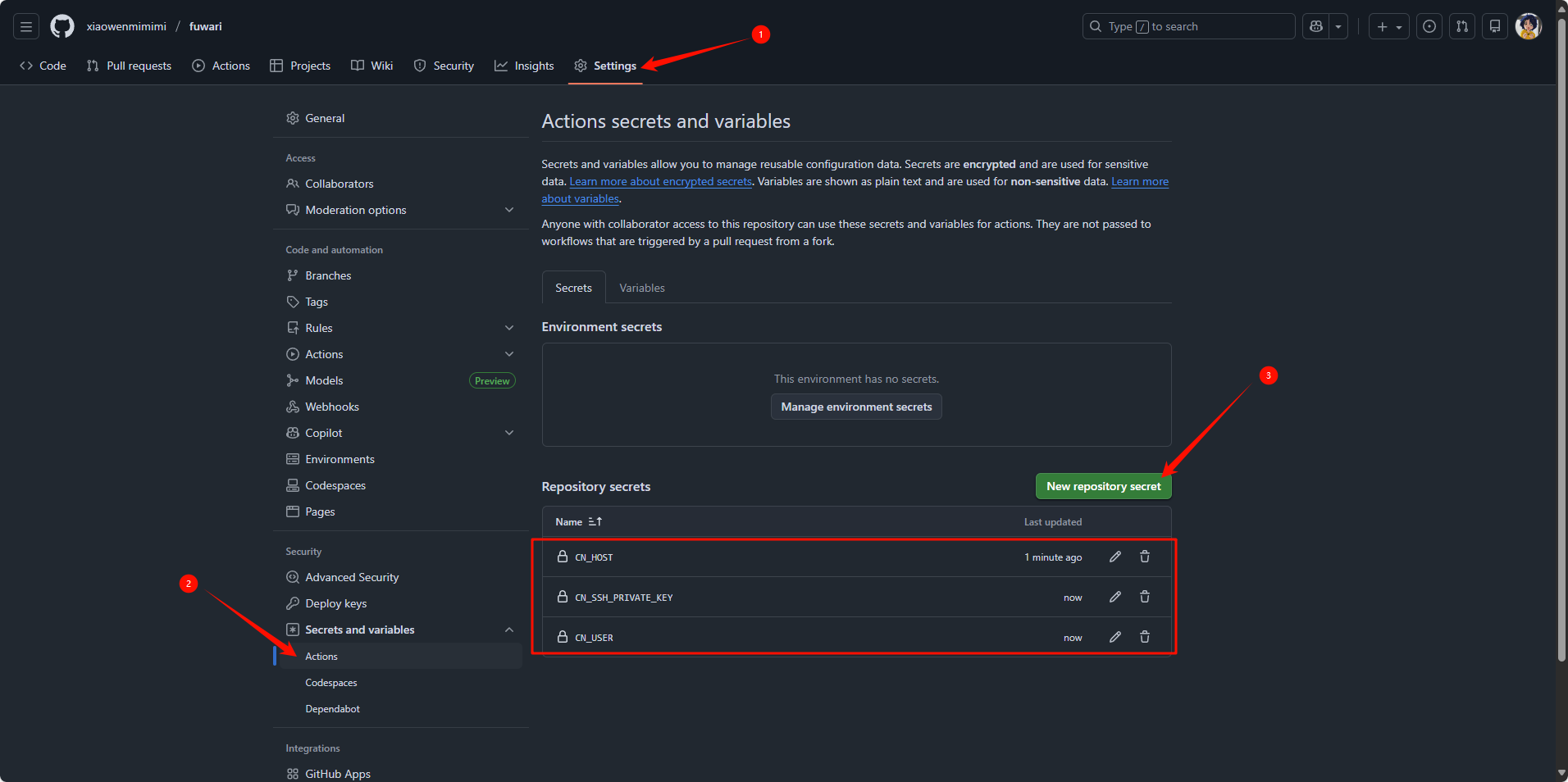Delete the CN_USER secret via trash icon
Viewport: 1568px width, 782px height.
pyautogui.click(x=1144, y=637)
